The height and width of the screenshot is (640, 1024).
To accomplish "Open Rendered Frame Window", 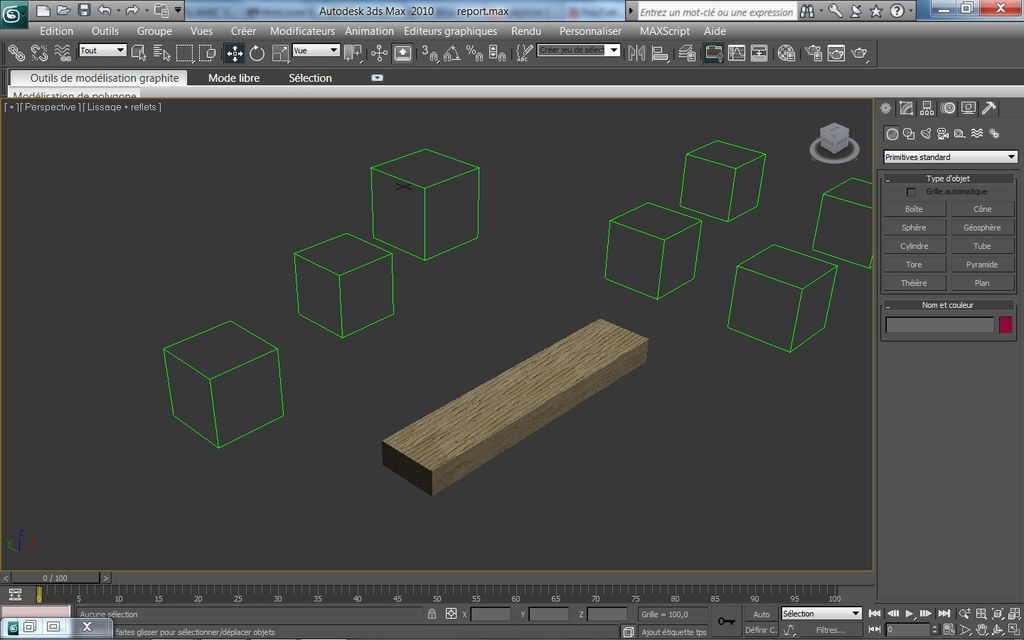I will (836, 53).
